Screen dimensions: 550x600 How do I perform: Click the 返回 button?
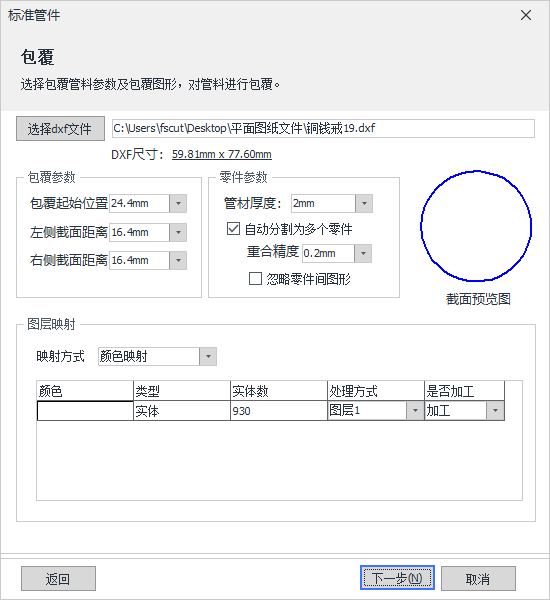58,579
